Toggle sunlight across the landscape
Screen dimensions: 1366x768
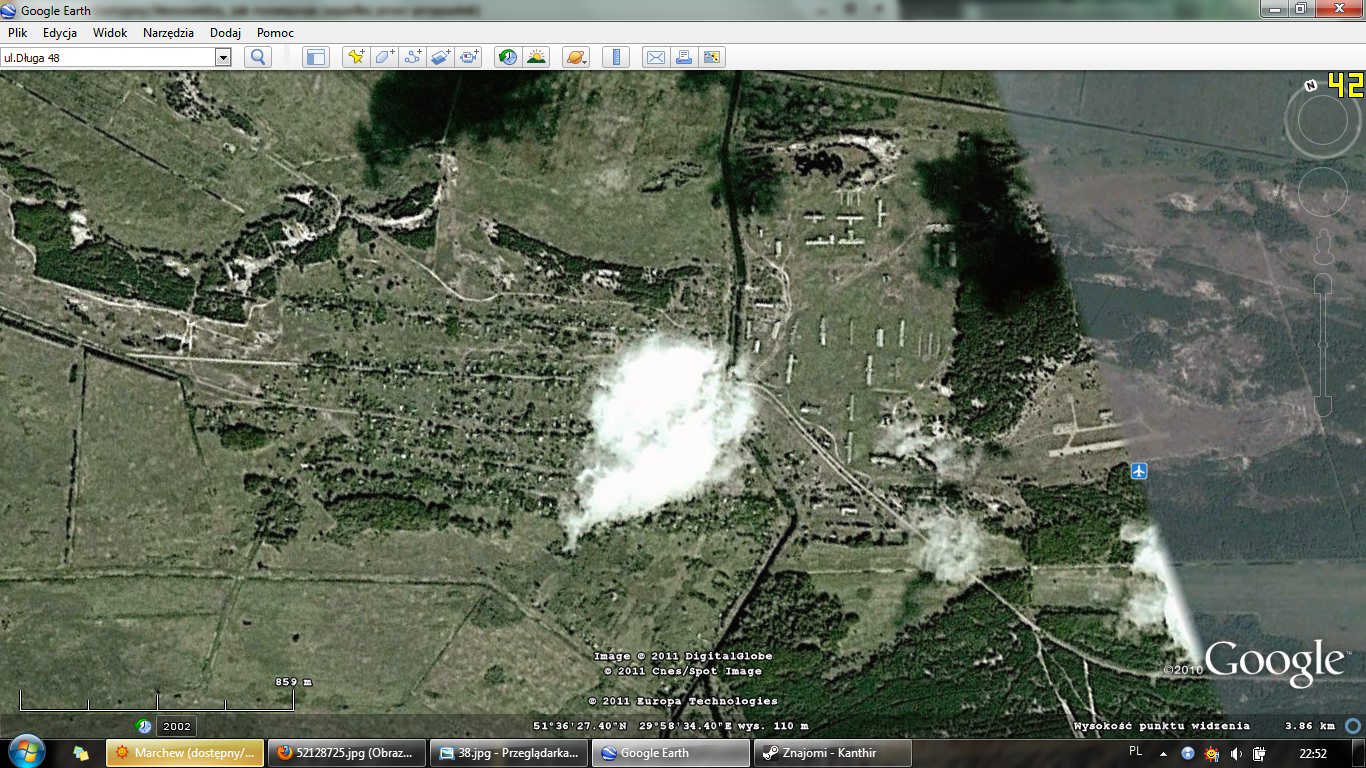[537, 57]
